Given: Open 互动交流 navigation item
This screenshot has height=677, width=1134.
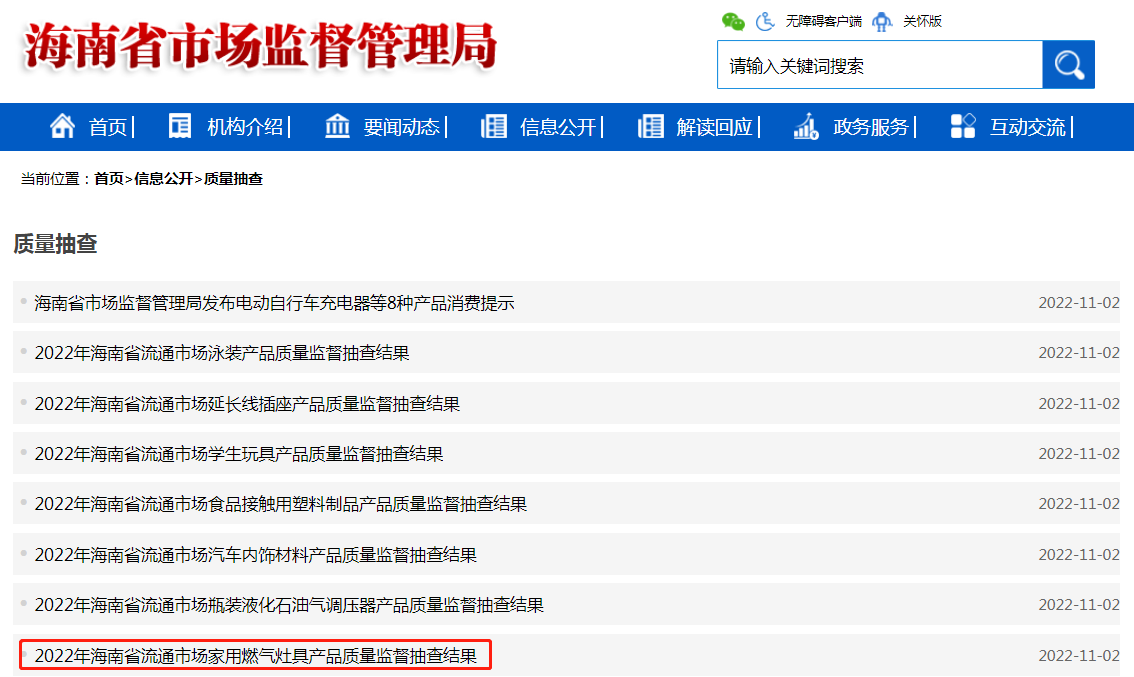Looking at the screenshot, I should coord(1028,127).
